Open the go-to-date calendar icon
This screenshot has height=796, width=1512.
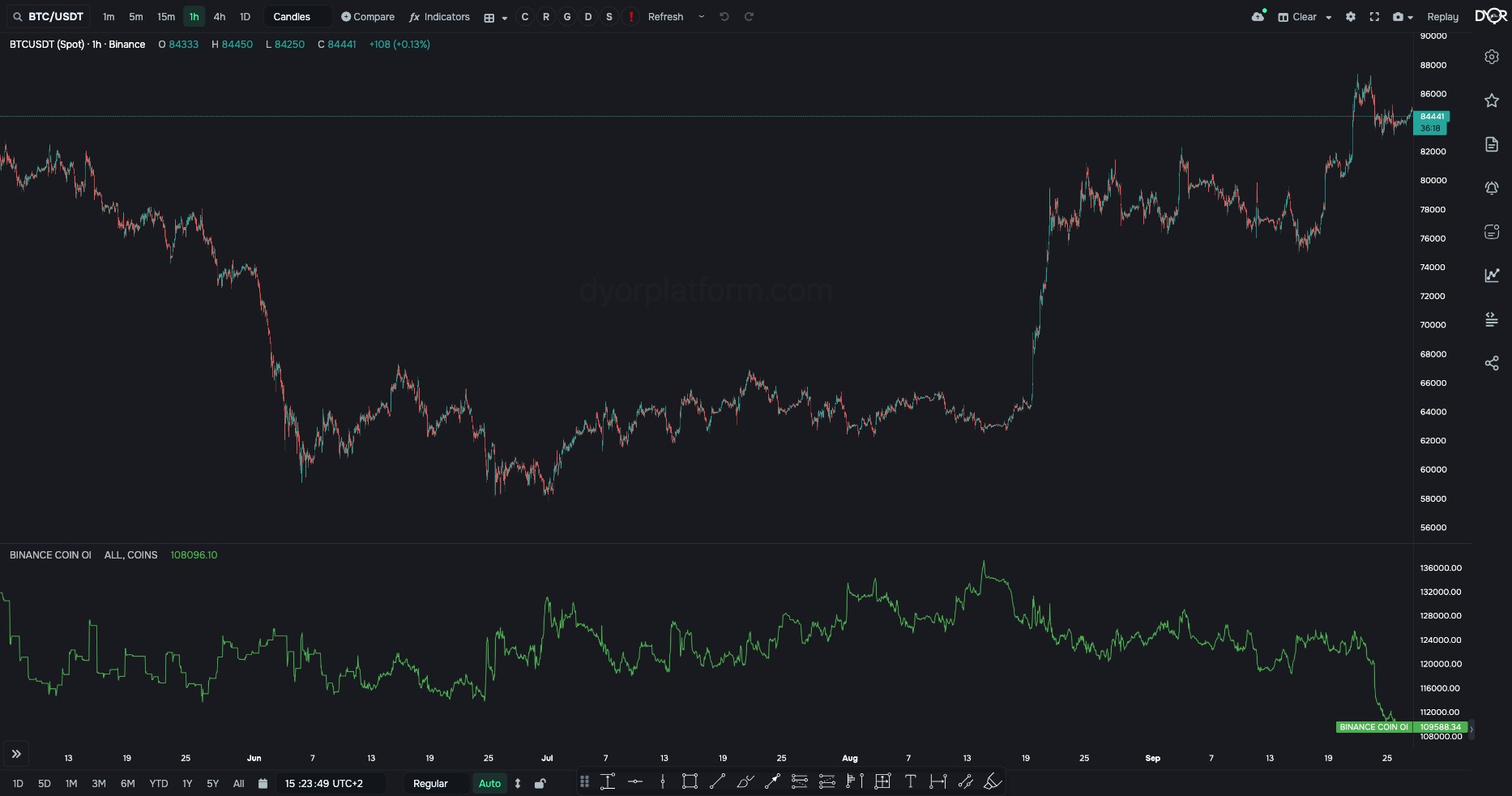pos(263,783)
